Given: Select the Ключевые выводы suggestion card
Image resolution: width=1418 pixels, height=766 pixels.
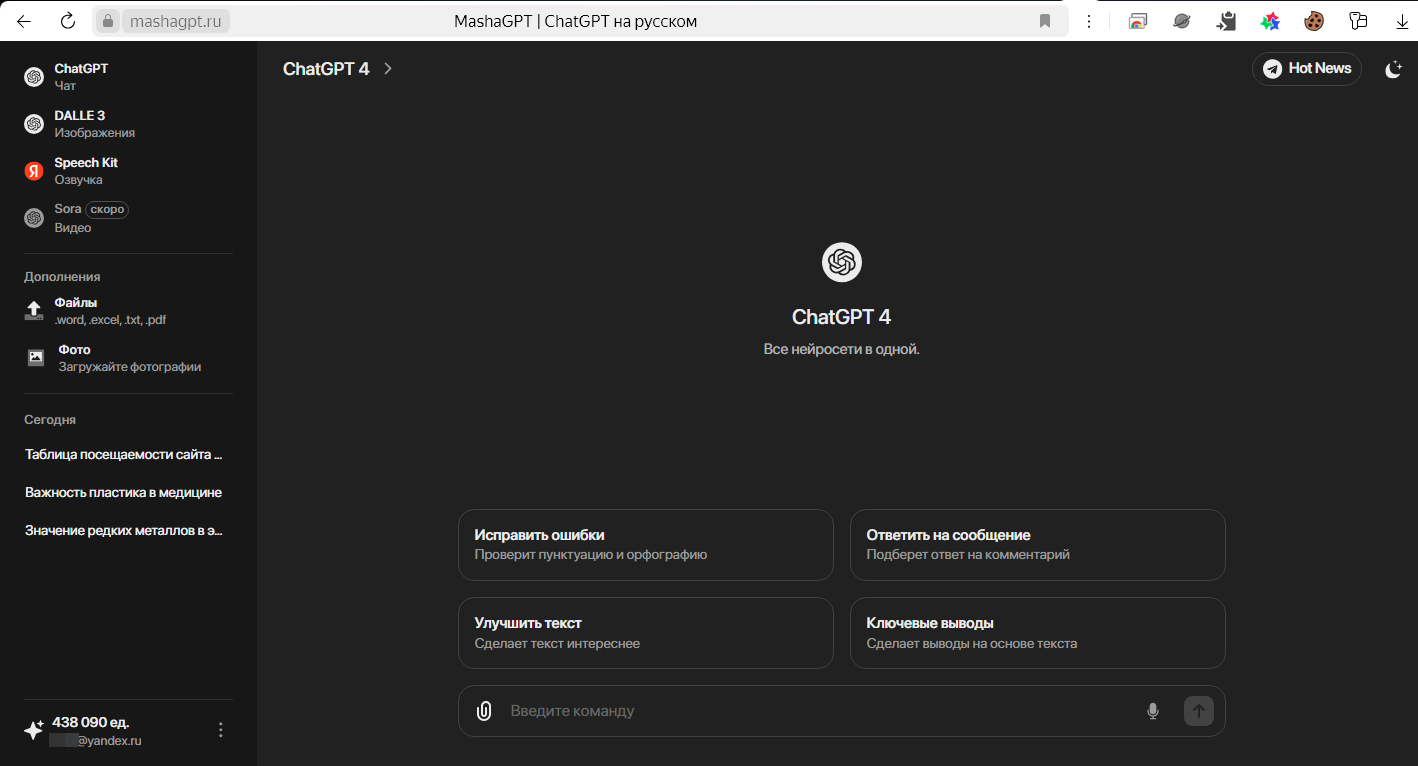Looking at the screenshot, I should pyautogui.click(x=1038, y=633).
